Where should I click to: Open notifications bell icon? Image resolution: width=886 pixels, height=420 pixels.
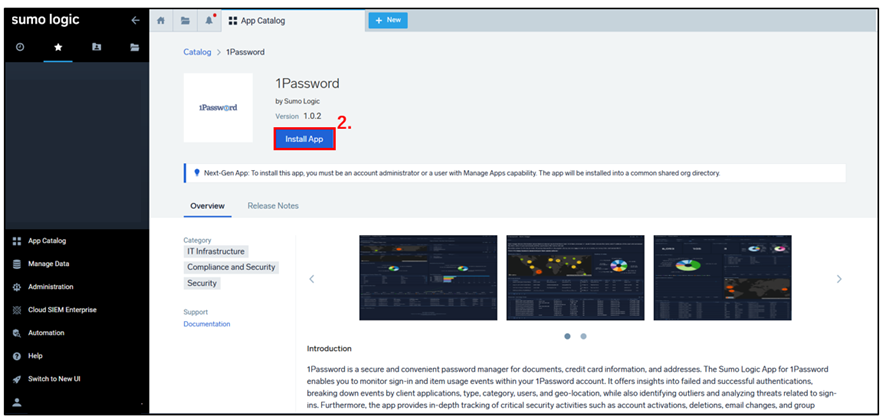[x=209, y=20]
